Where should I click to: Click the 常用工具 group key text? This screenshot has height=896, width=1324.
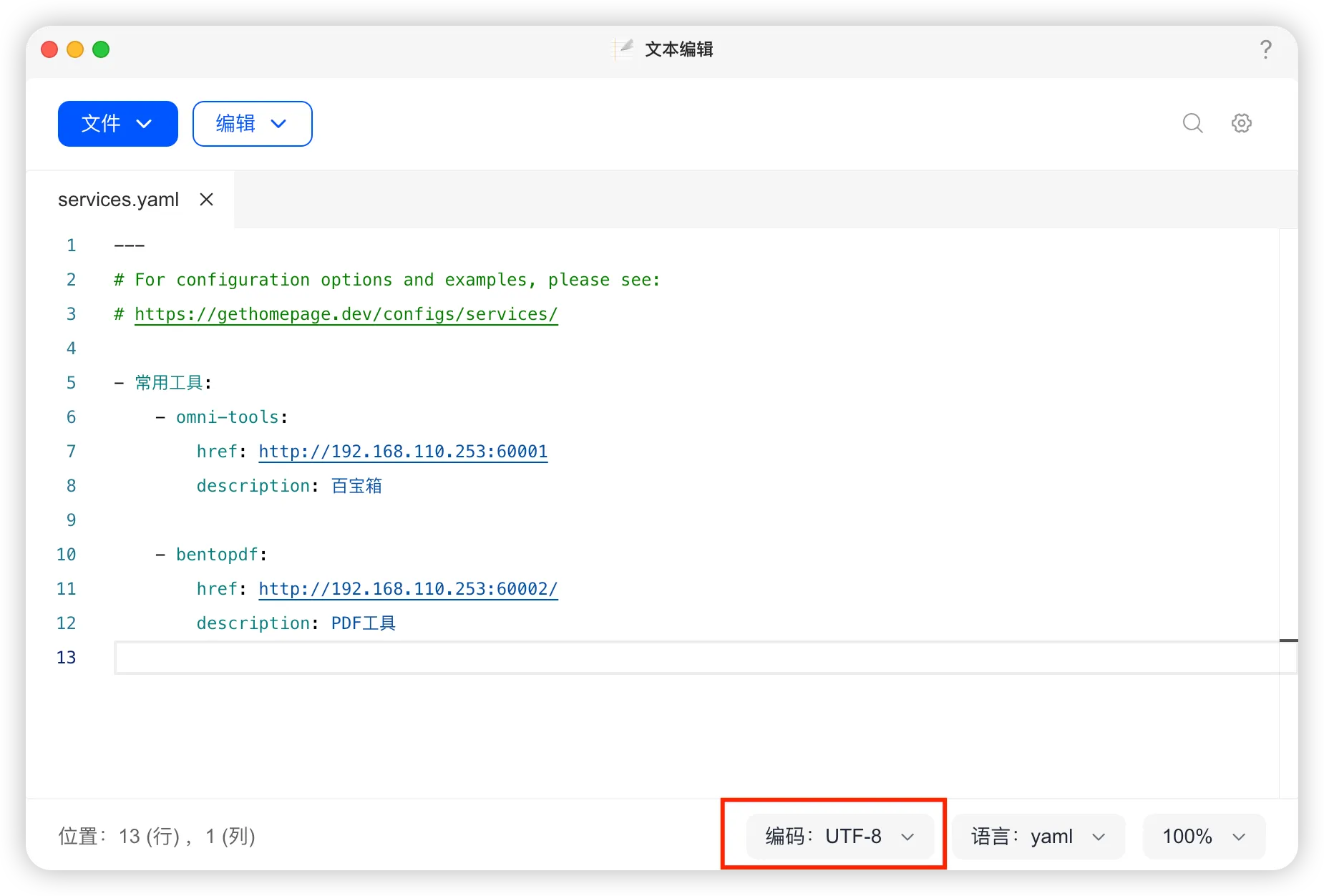click(169, 383)
